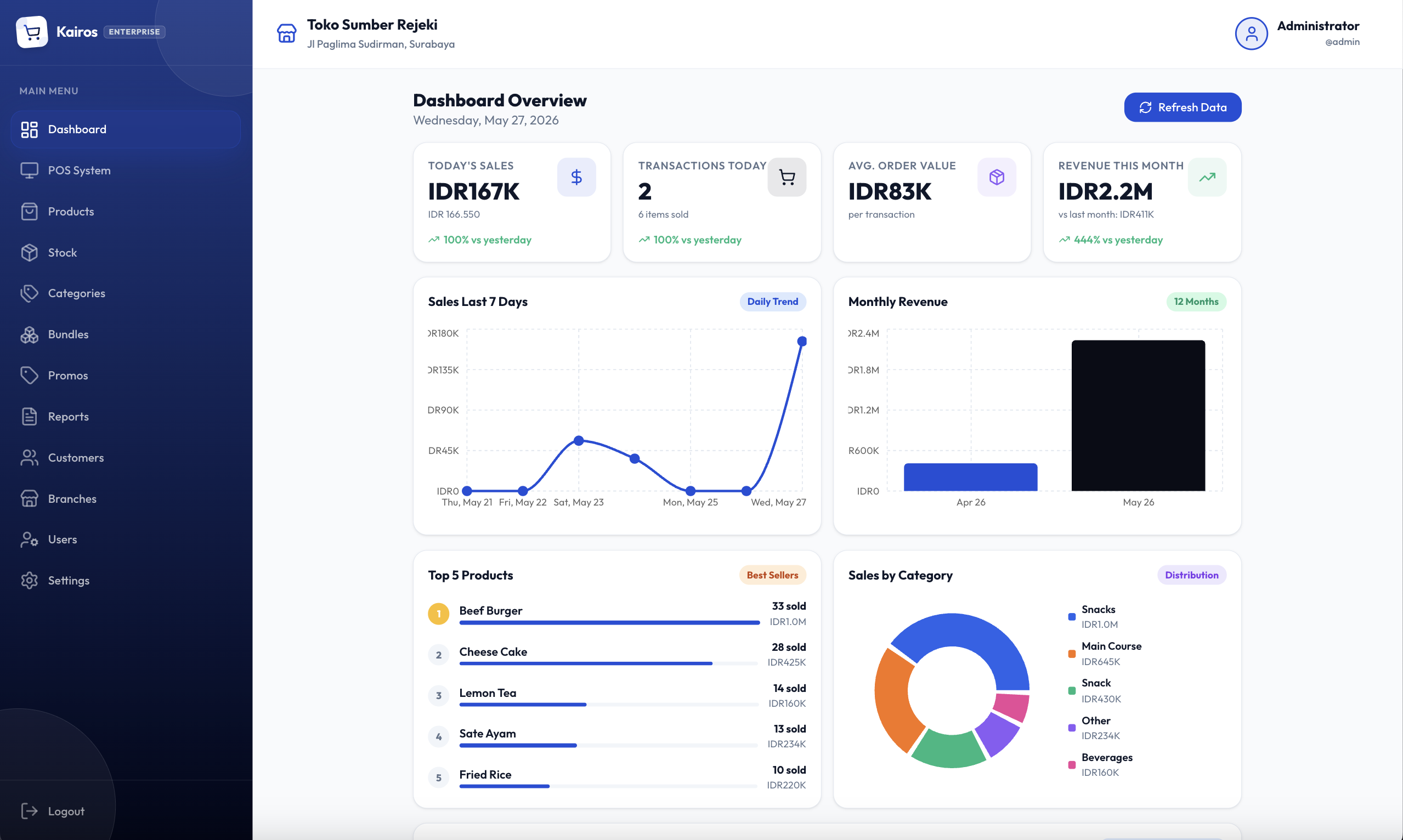Click the Logout arrow icon
Image resolution: width=1403 pixels, height=840 pixels.
tap(30, 811)
